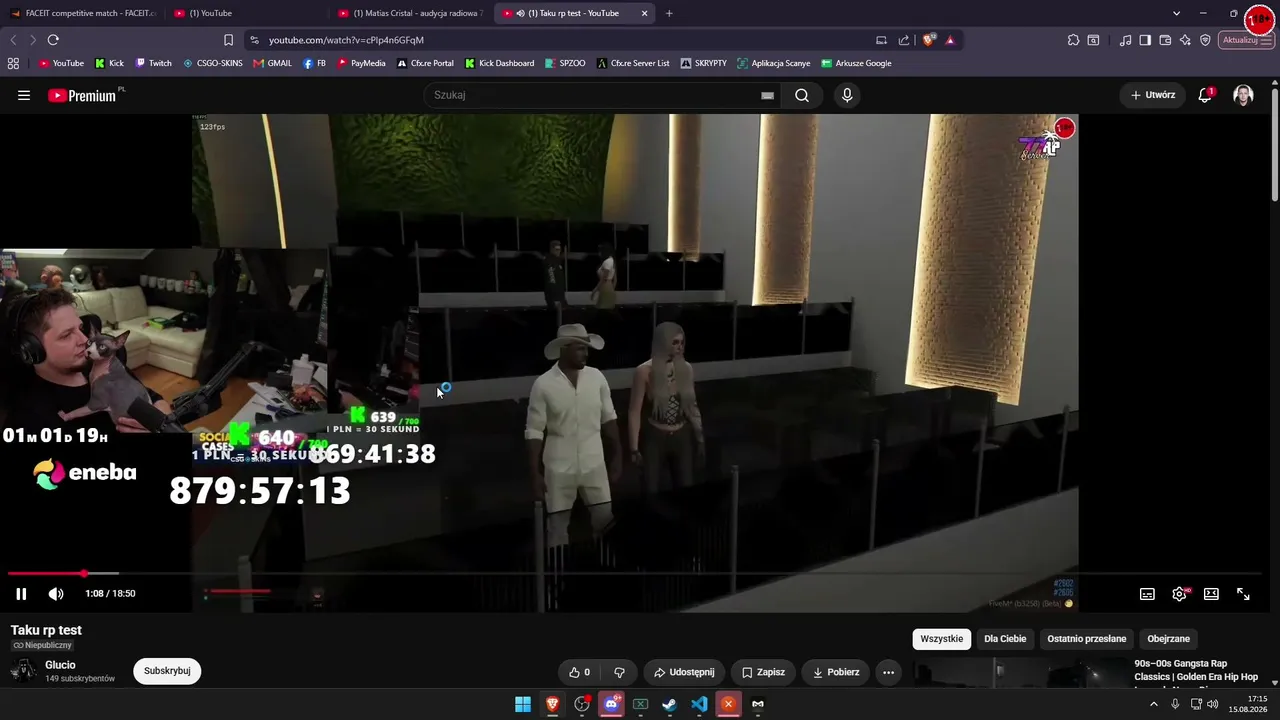Open the Kick Dashboard bookmark
1280x720 pixels.
[499, 63]
